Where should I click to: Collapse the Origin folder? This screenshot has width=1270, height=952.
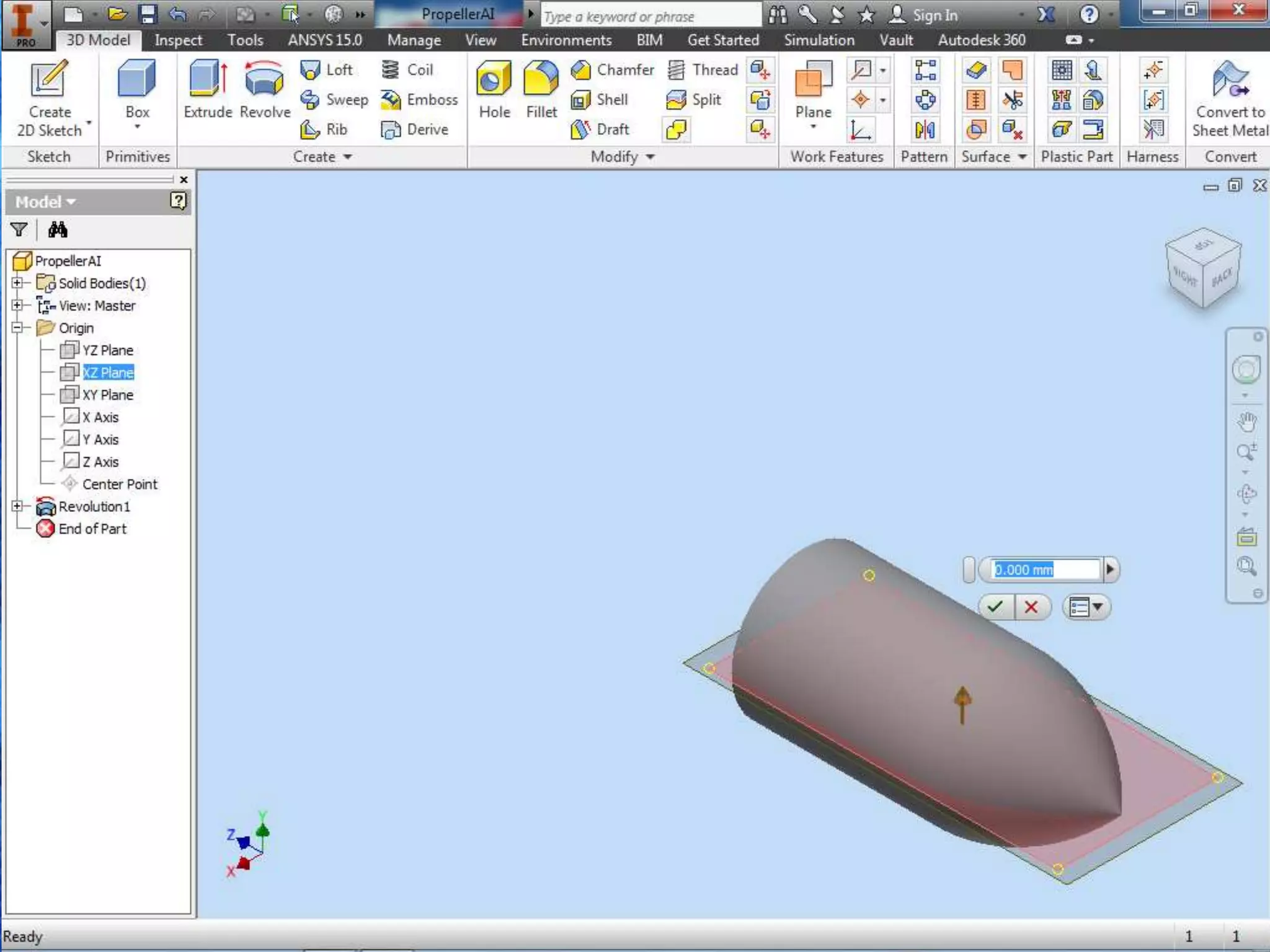(17, 328)
